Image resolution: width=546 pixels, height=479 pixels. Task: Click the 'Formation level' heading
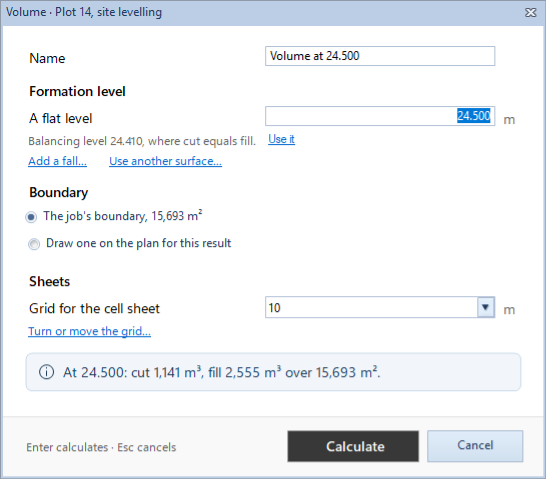77,92
